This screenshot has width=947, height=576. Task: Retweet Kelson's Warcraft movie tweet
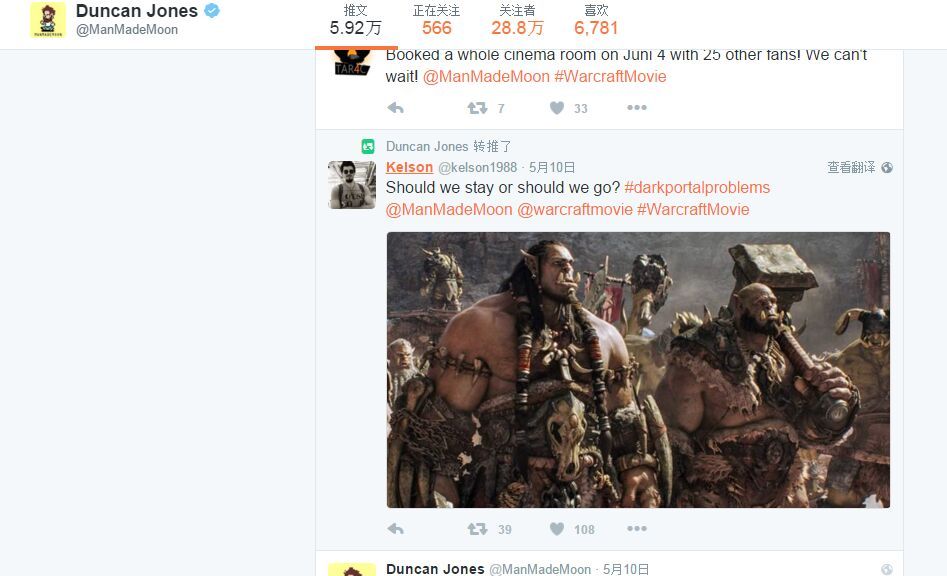tap(478, 529)
